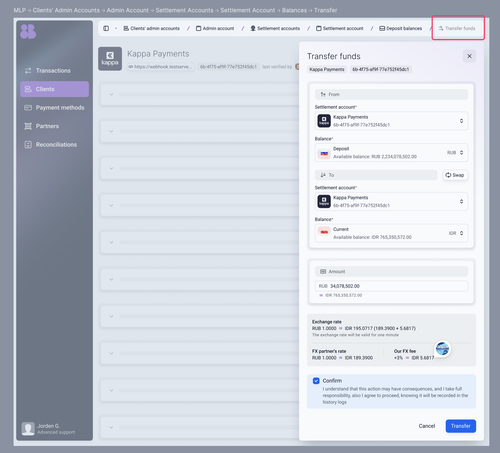Click the Our FX fee value
The width and height of the screenshot is (500, 453).
click(414, 358)
